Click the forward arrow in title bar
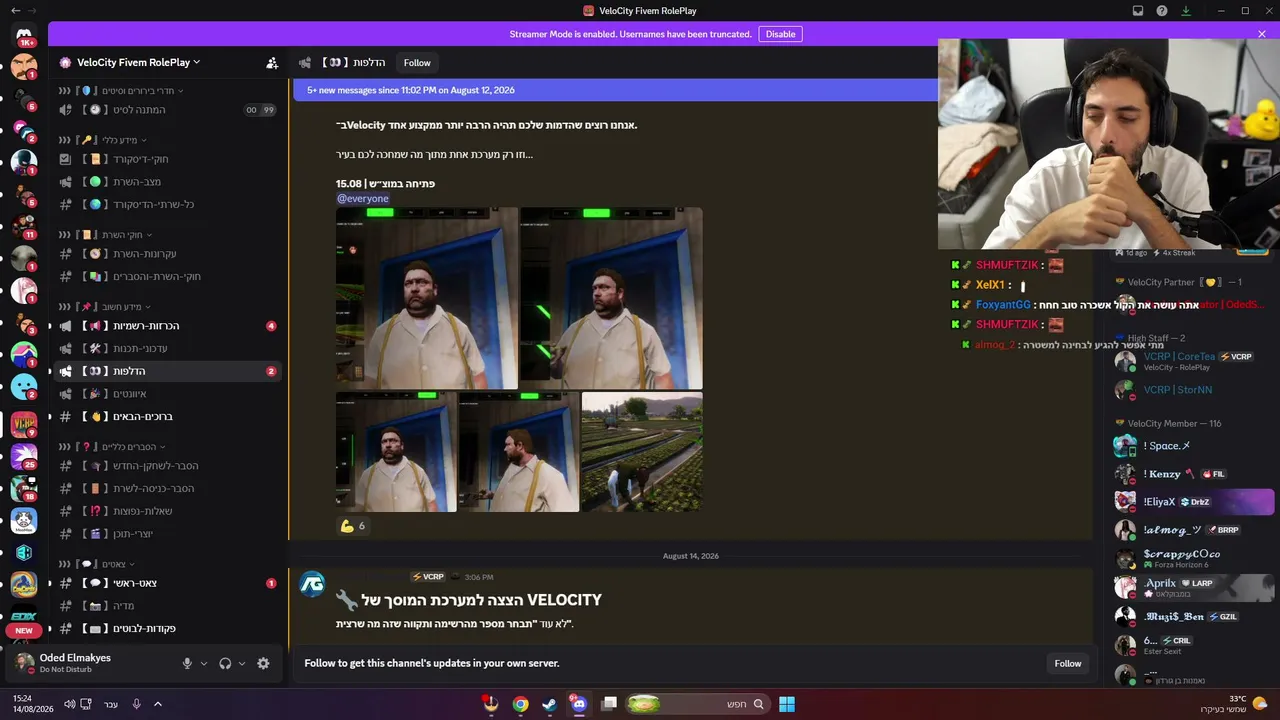Viewport: 1280px width, 720px height. click(34, 11)
